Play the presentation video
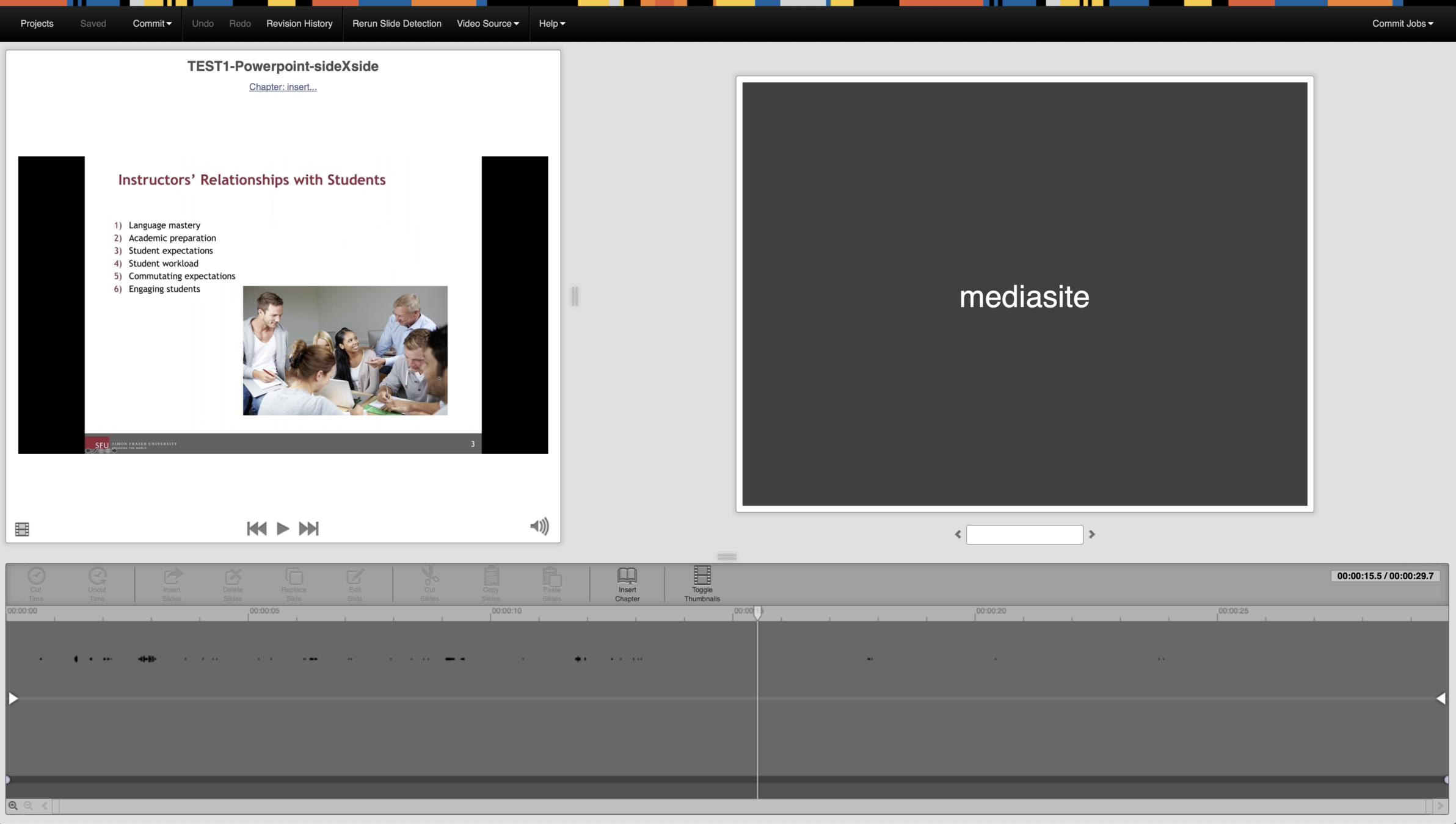Viewport: 1456px width, 824px height. click(282, 529)
